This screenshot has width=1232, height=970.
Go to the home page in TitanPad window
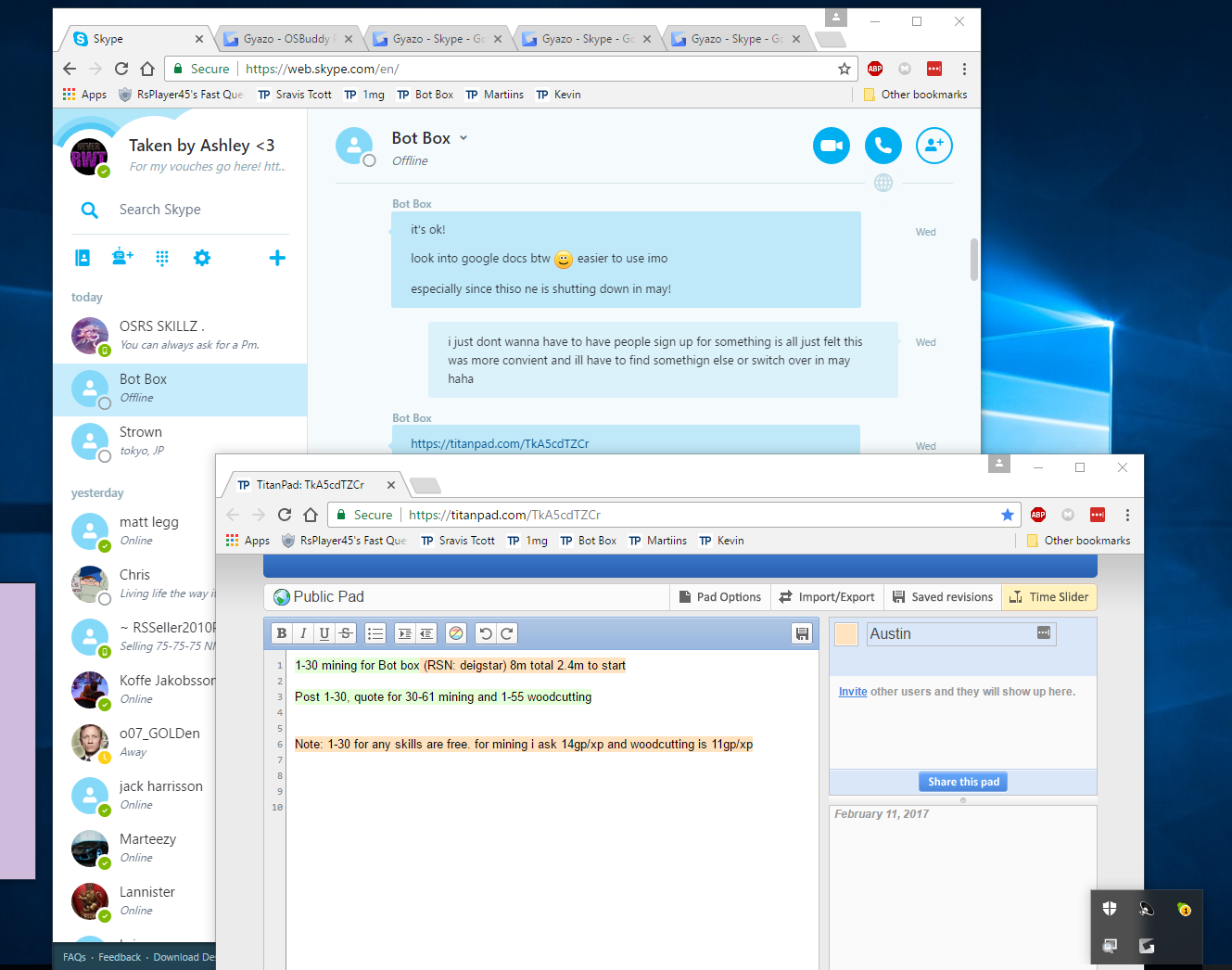point(311,515)
